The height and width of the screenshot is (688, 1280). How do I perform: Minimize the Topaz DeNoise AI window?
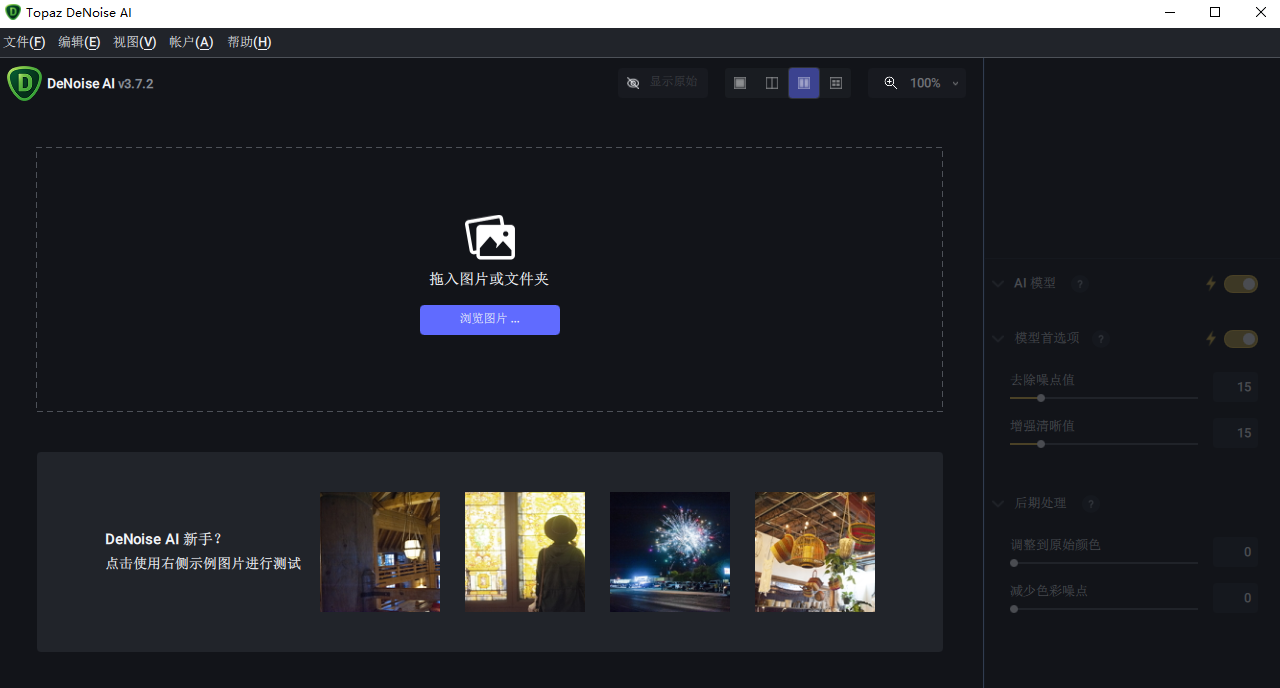coord(1169,13)
